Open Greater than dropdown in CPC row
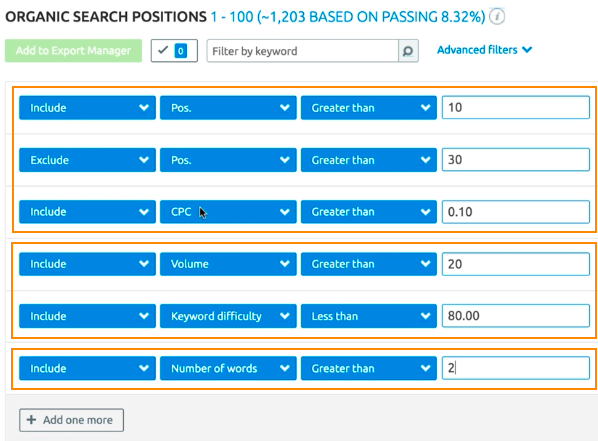This screenshot has width=598, height=441. (369, 212)
